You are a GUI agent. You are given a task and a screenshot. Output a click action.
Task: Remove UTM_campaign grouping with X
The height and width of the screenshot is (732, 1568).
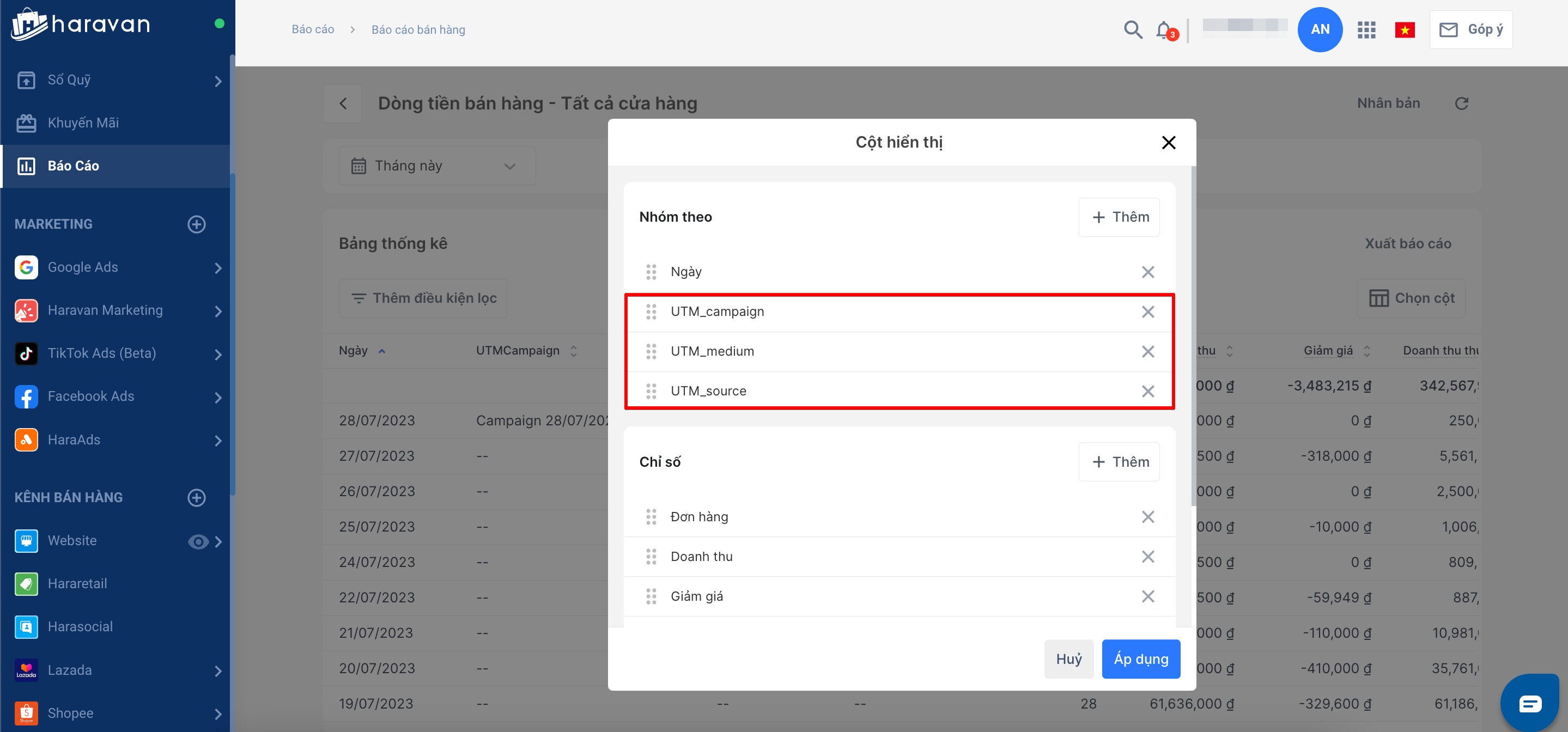(1147, 312)
